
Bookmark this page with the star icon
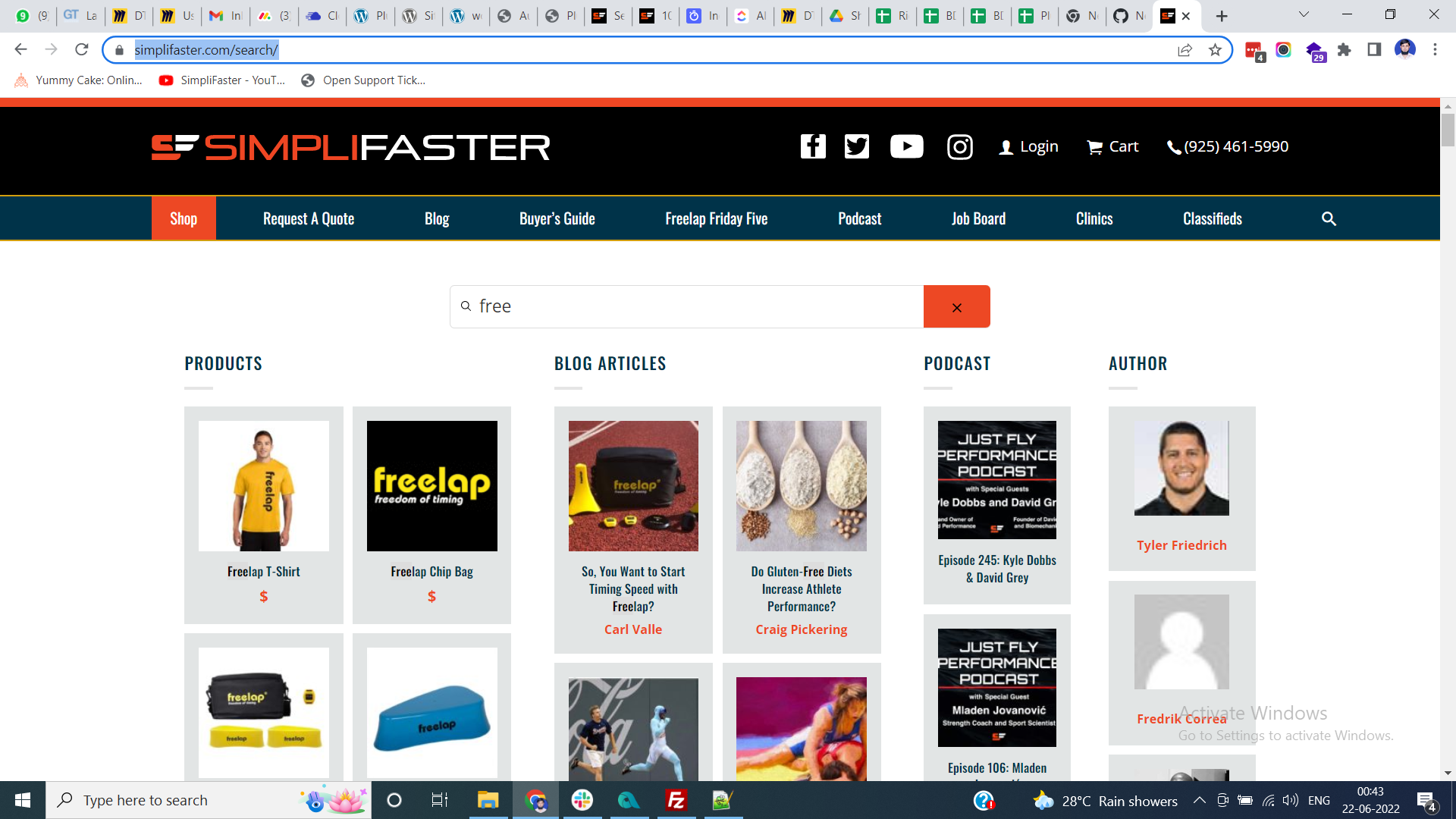pyautogui.click(x=1216, y=49)
